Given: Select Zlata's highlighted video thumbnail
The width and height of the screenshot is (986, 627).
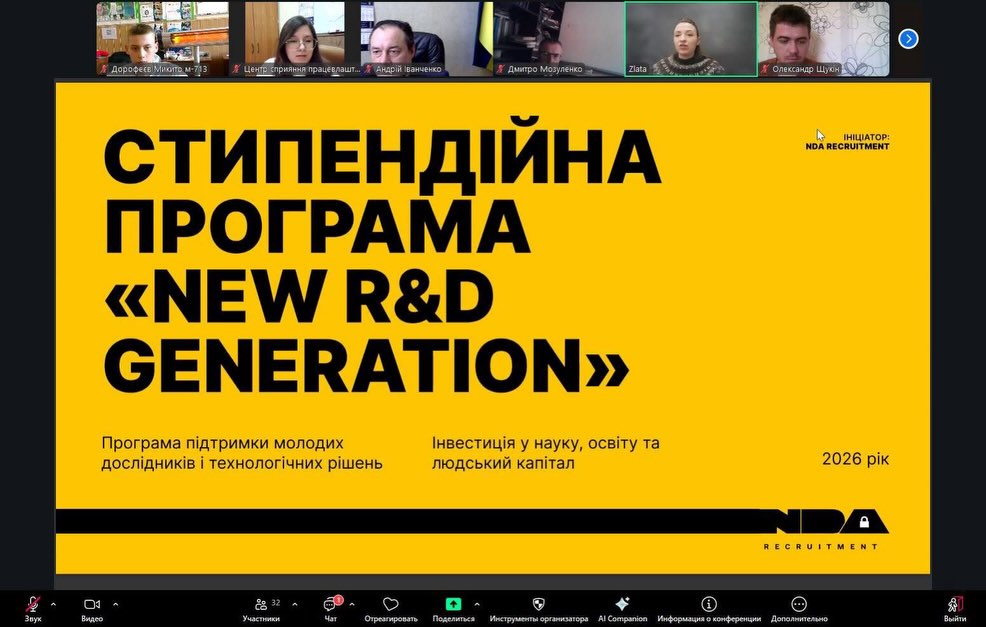Looking at the screenshot, I should tap(690, 38).
